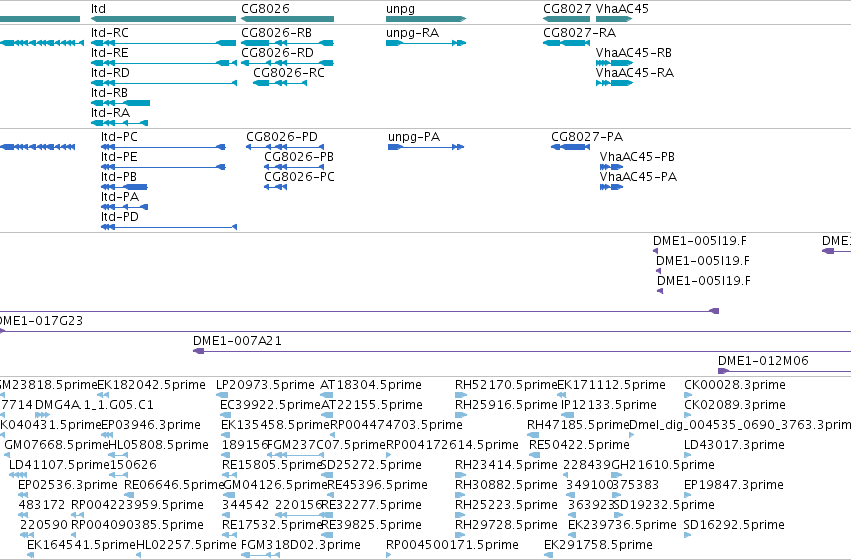This screenshot has width=851, height=560.
Task: Click EST EC39922.5prime
Action: [x=270, y=405]
